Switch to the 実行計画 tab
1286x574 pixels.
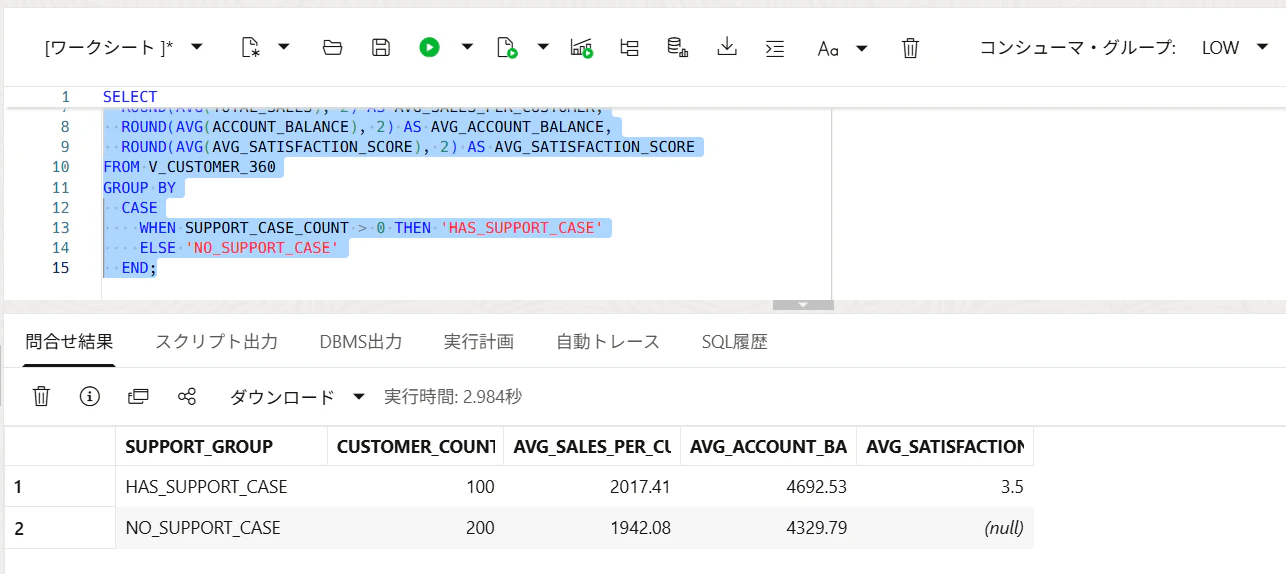click(479, 342)
